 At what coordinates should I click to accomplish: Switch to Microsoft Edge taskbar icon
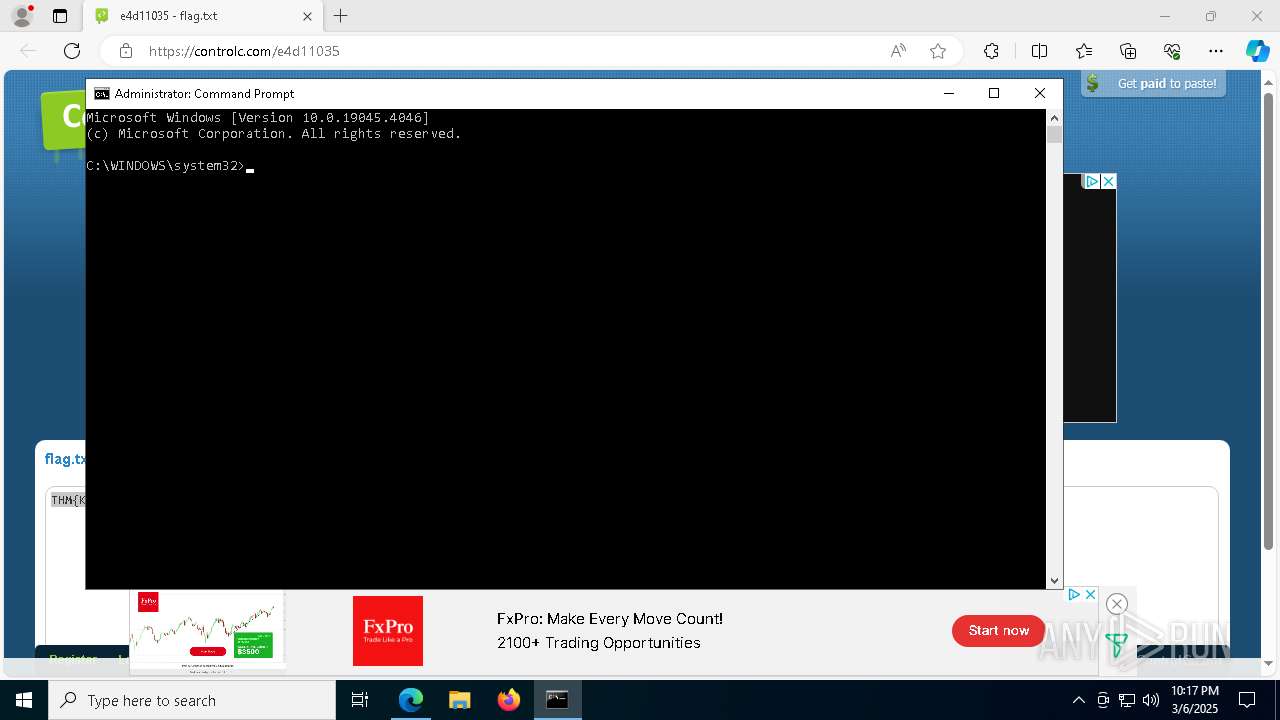[x=411, y=700]
